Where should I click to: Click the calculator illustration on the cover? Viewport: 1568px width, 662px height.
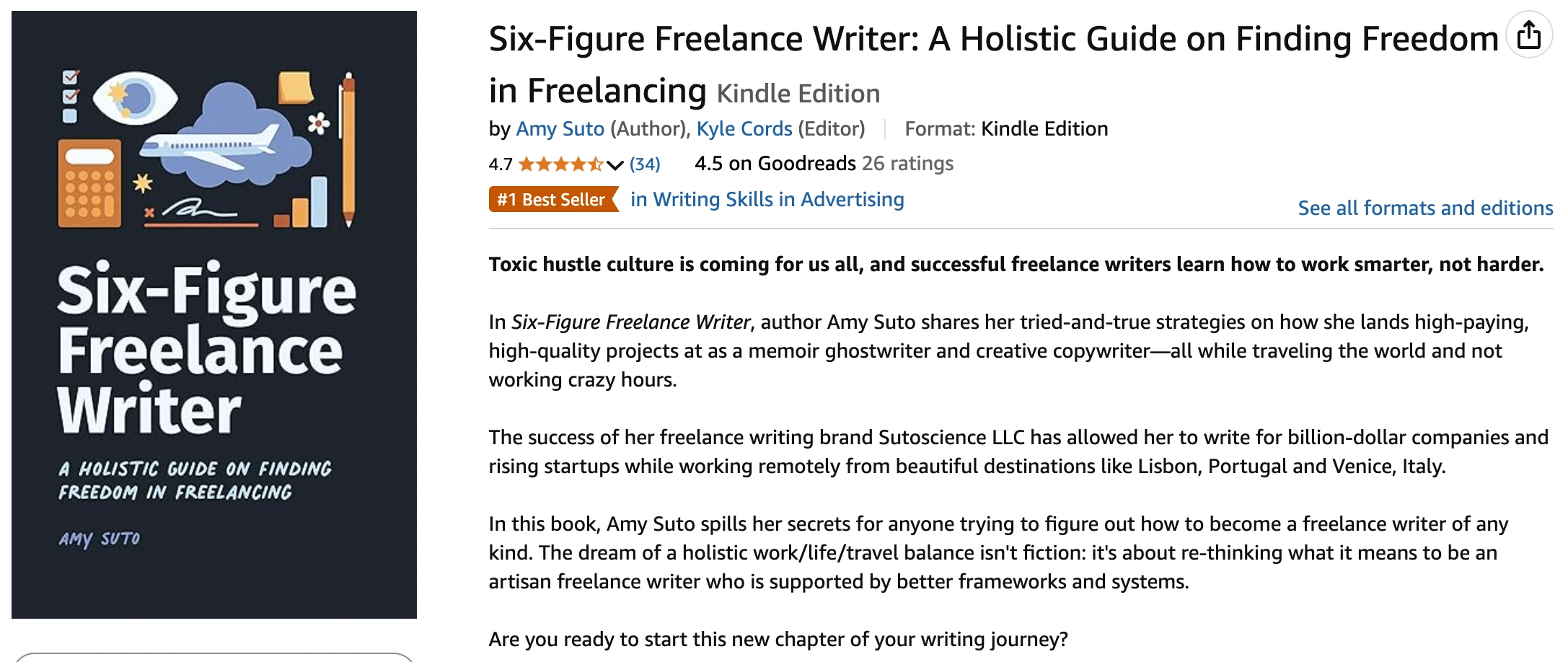[89, 183]
